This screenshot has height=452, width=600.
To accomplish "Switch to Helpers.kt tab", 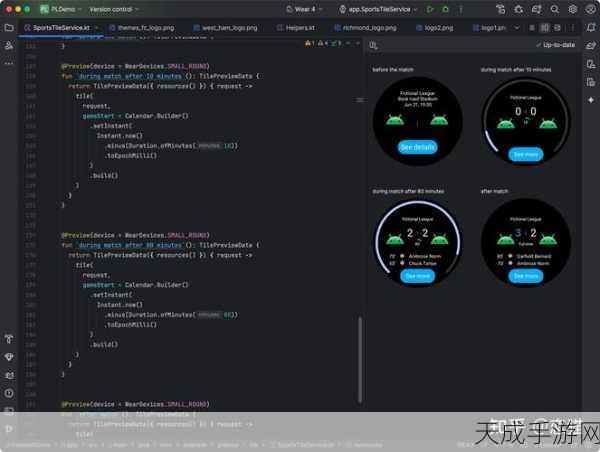I will pyautogui.click(x=296, y=28).
